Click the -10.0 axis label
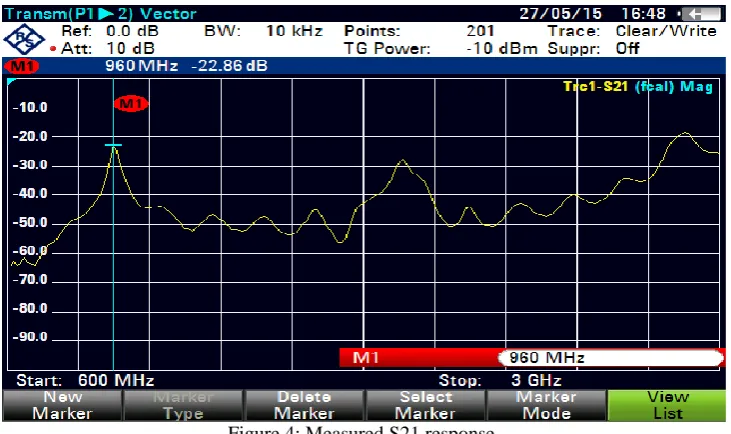The width and height of the screenshot is (731, 434). [x=30, y=108]
